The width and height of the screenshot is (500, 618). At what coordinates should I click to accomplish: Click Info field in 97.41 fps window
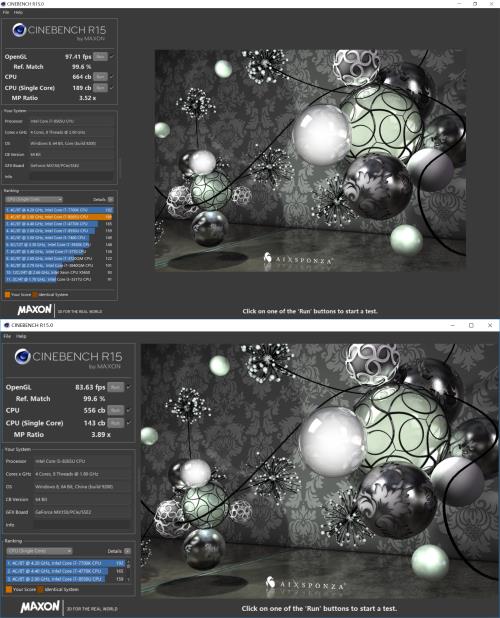(72, 177)
